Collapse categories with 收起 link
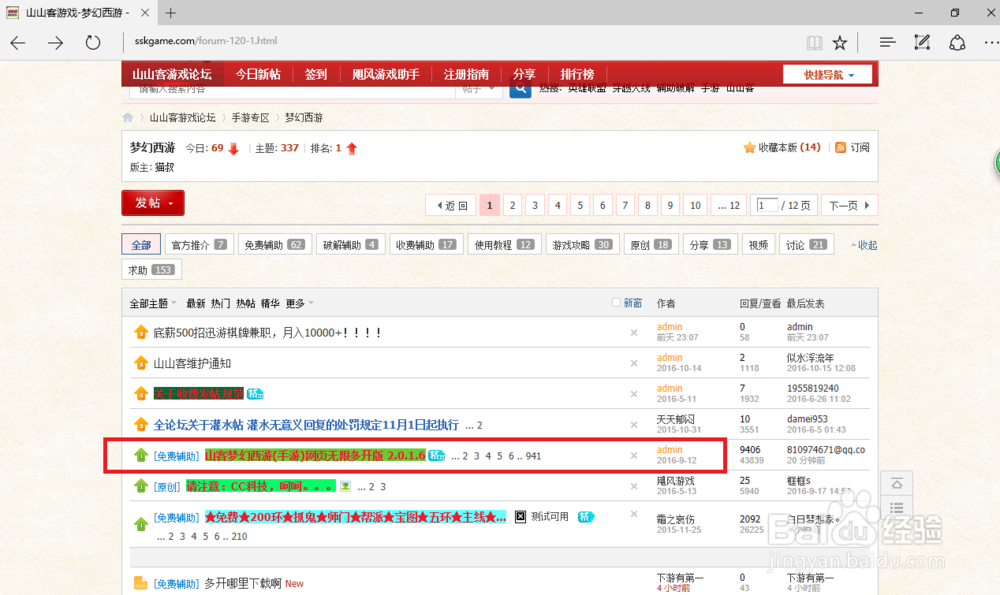The height and width of the screenshot is (595, 1000). 864,245
